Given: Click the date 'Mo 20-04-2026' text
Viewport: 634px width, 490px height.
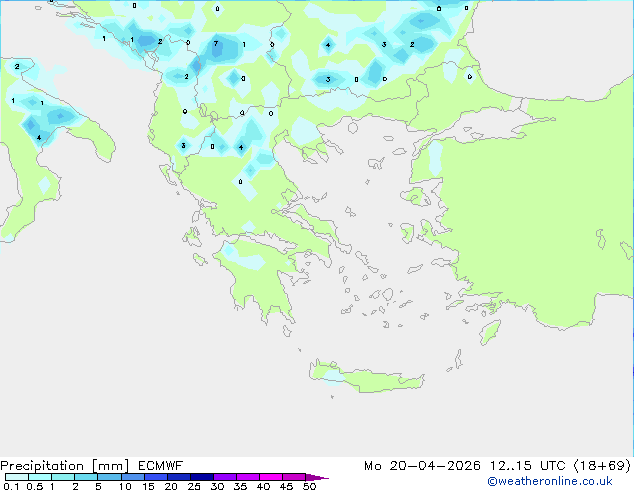Looking at the screenshot, I should tap(422, 466).
